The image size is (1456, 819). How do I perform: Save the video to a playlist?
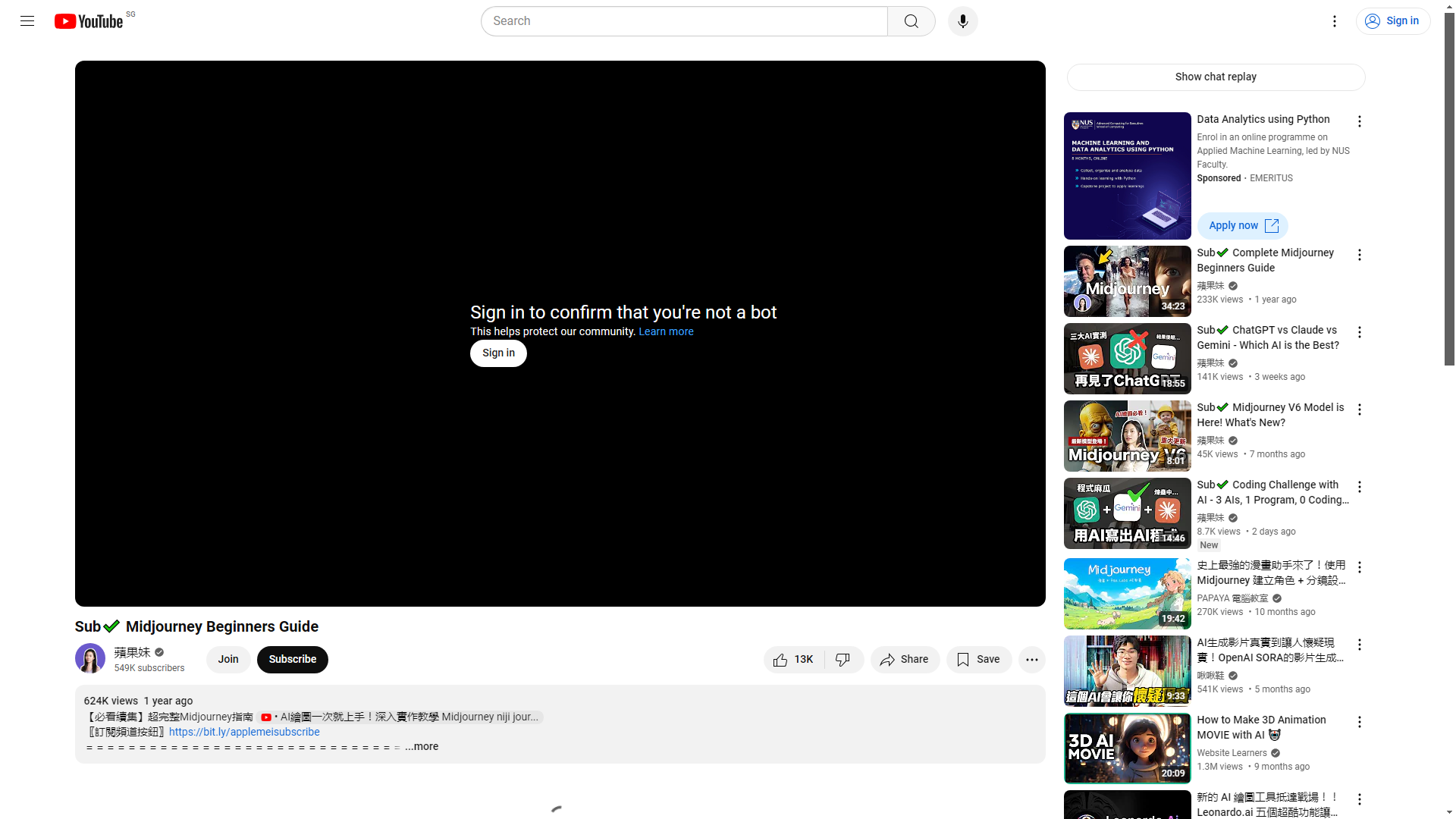click(978, 660)
